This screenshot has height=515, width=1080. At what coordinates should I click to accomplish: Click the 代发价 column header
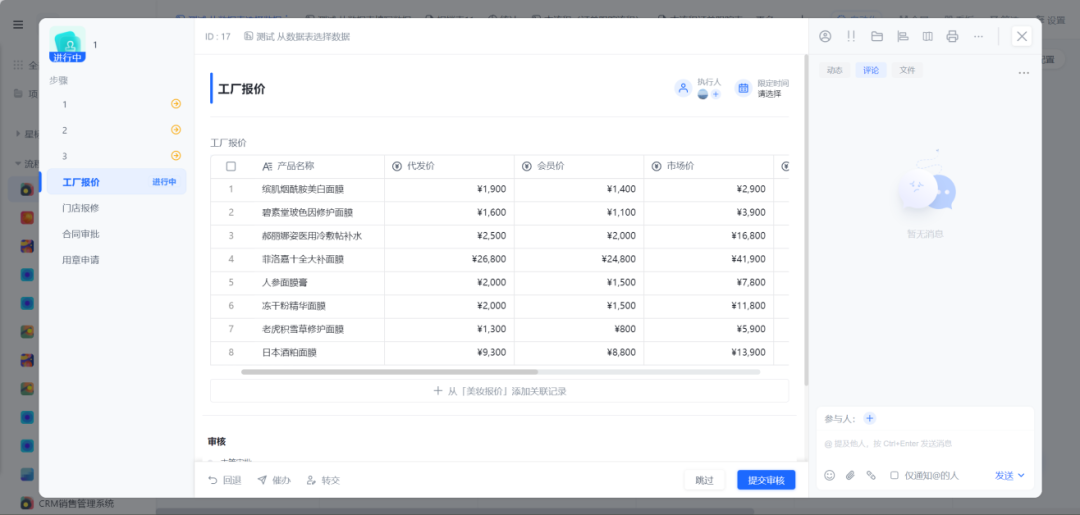coord(449,166)
